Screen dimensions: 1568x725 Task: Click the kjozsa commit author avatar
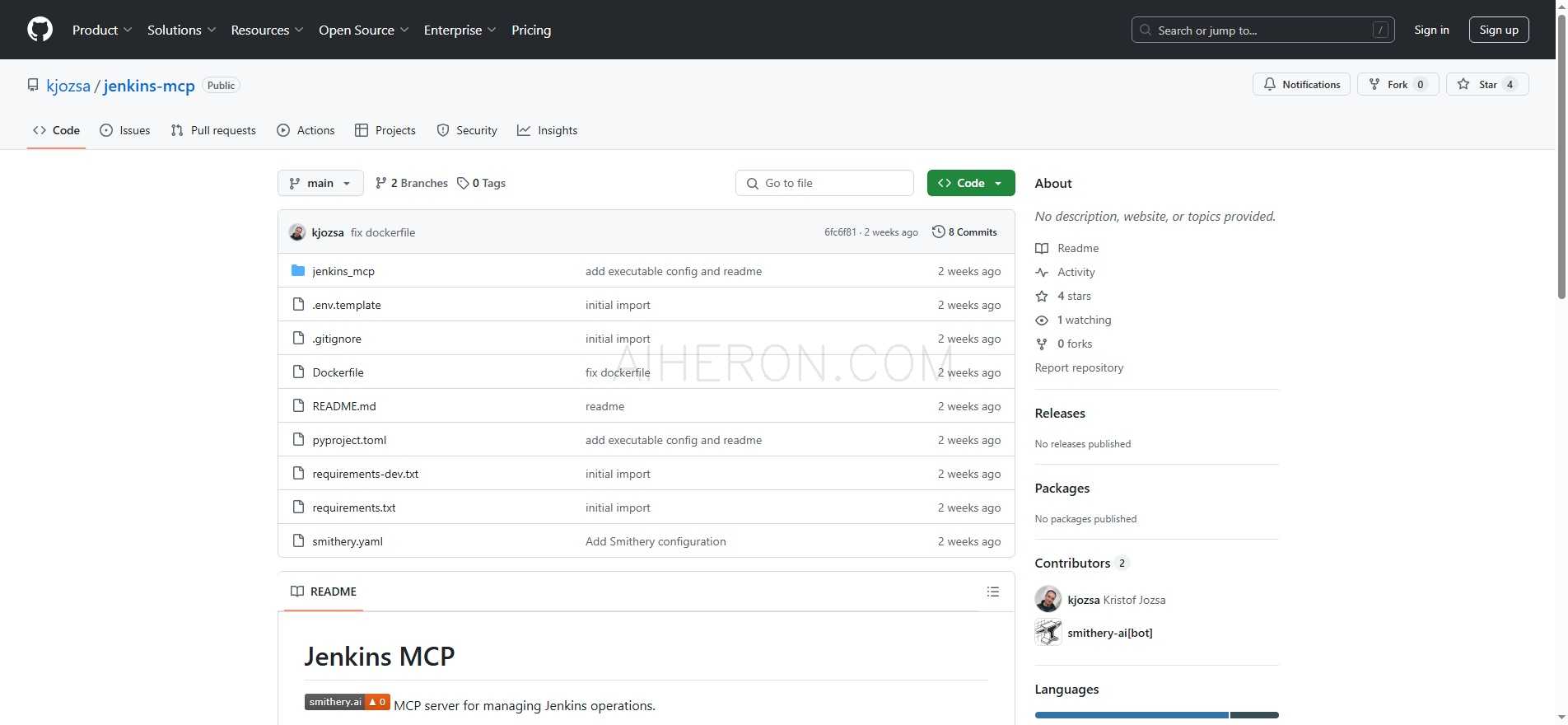[297, 232]
